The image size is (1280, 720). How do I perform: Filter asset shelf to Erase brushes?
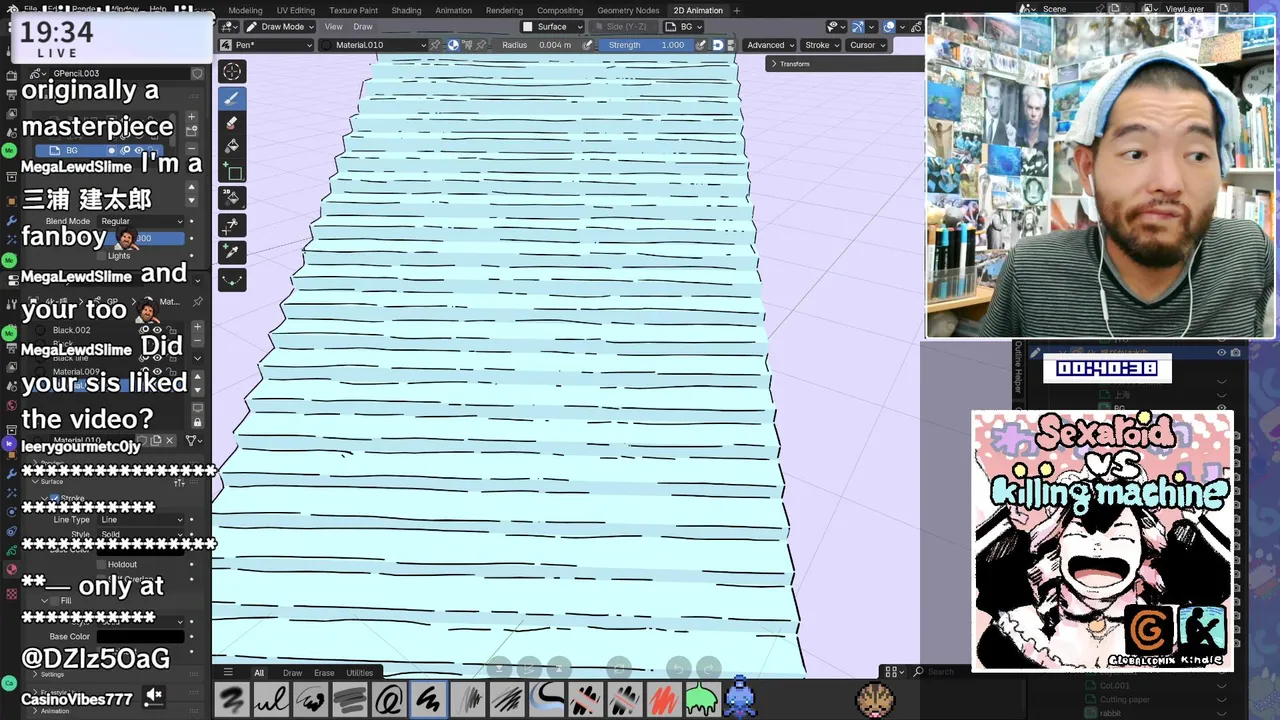pyautogui.click(x=324, y=673)
